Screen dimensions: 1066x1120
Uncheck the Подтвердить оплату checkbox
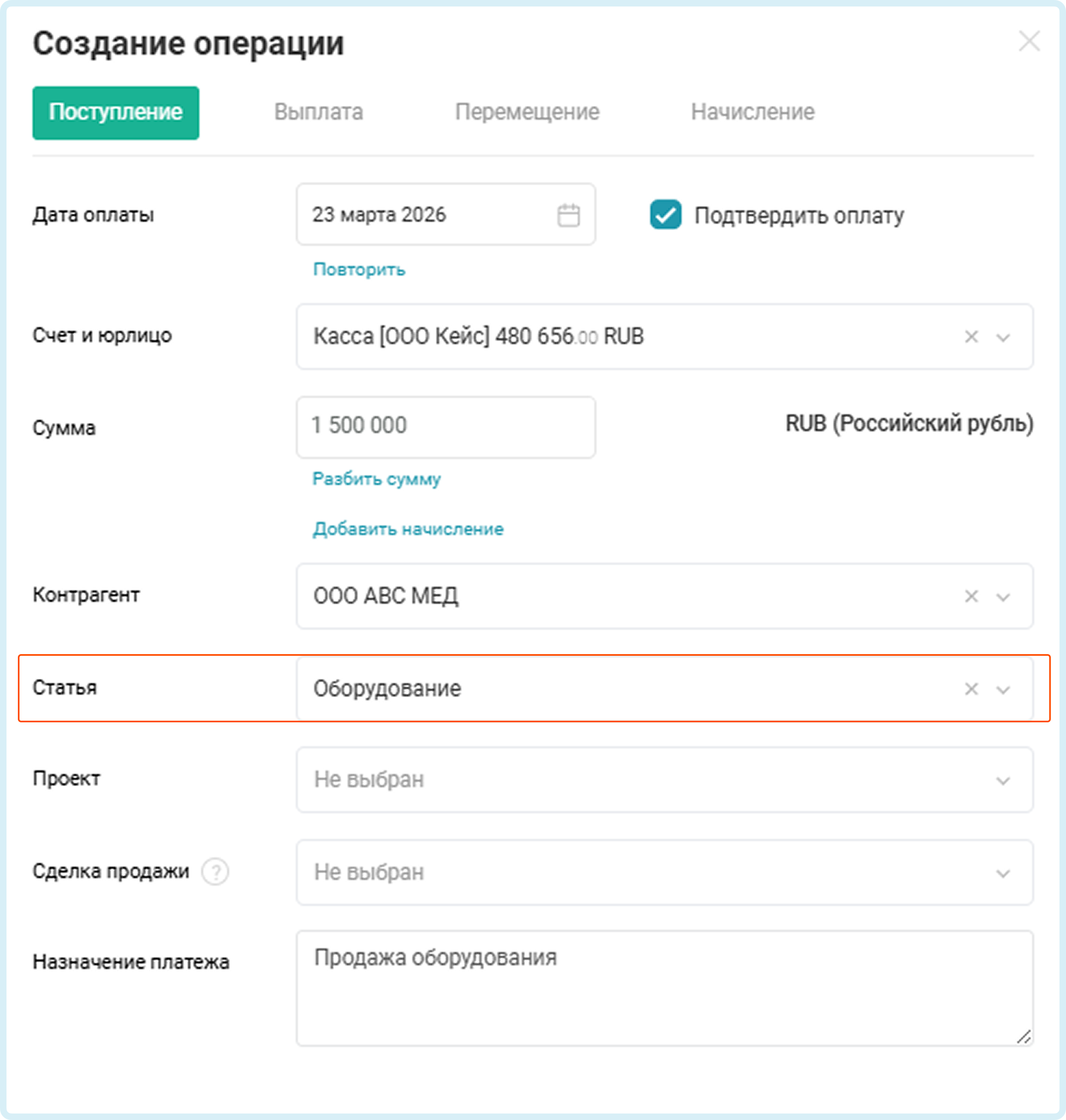pos(665,215)
